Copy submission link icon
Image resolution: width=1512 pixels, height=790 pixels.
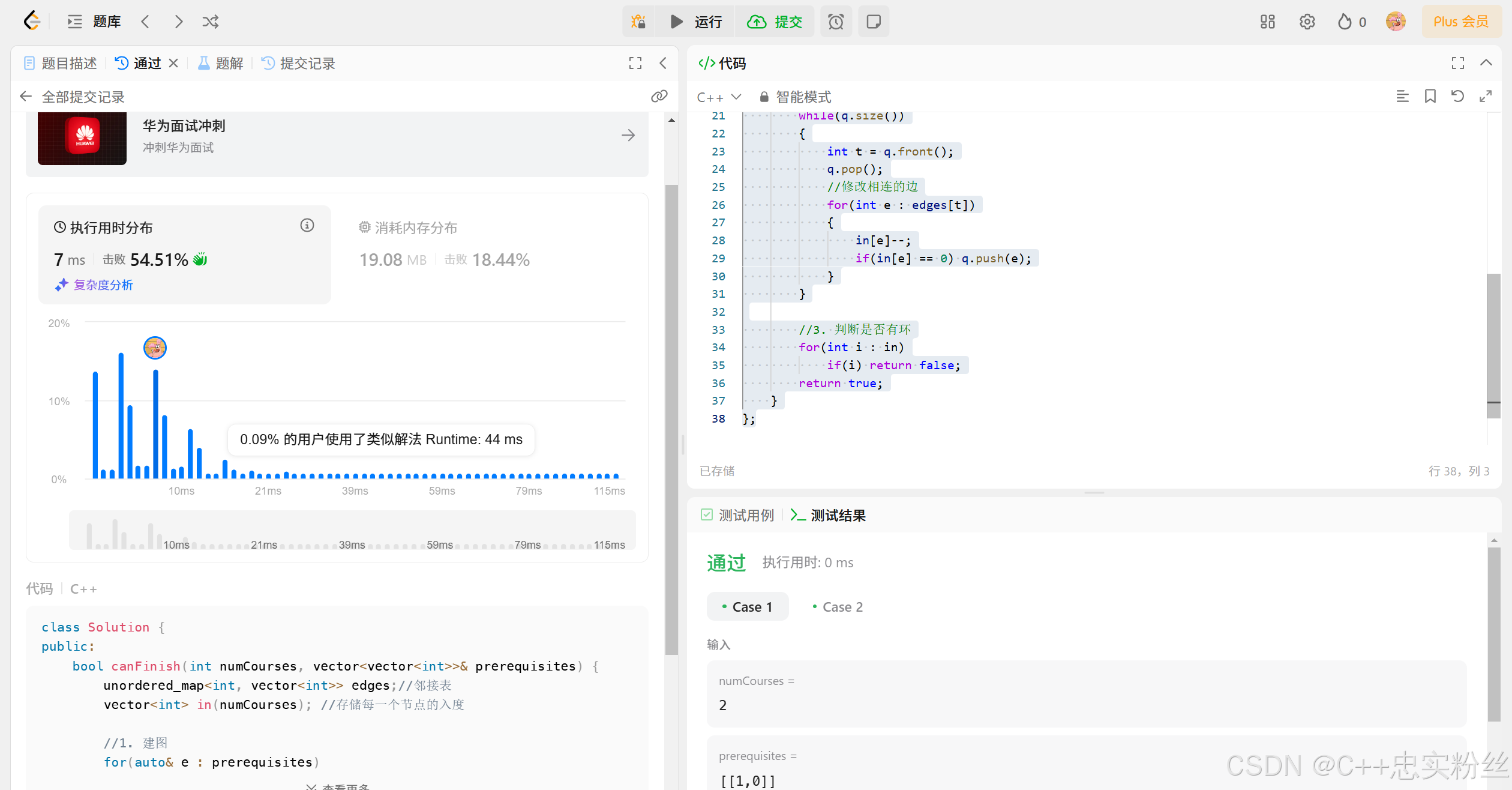tap(659, 97)
